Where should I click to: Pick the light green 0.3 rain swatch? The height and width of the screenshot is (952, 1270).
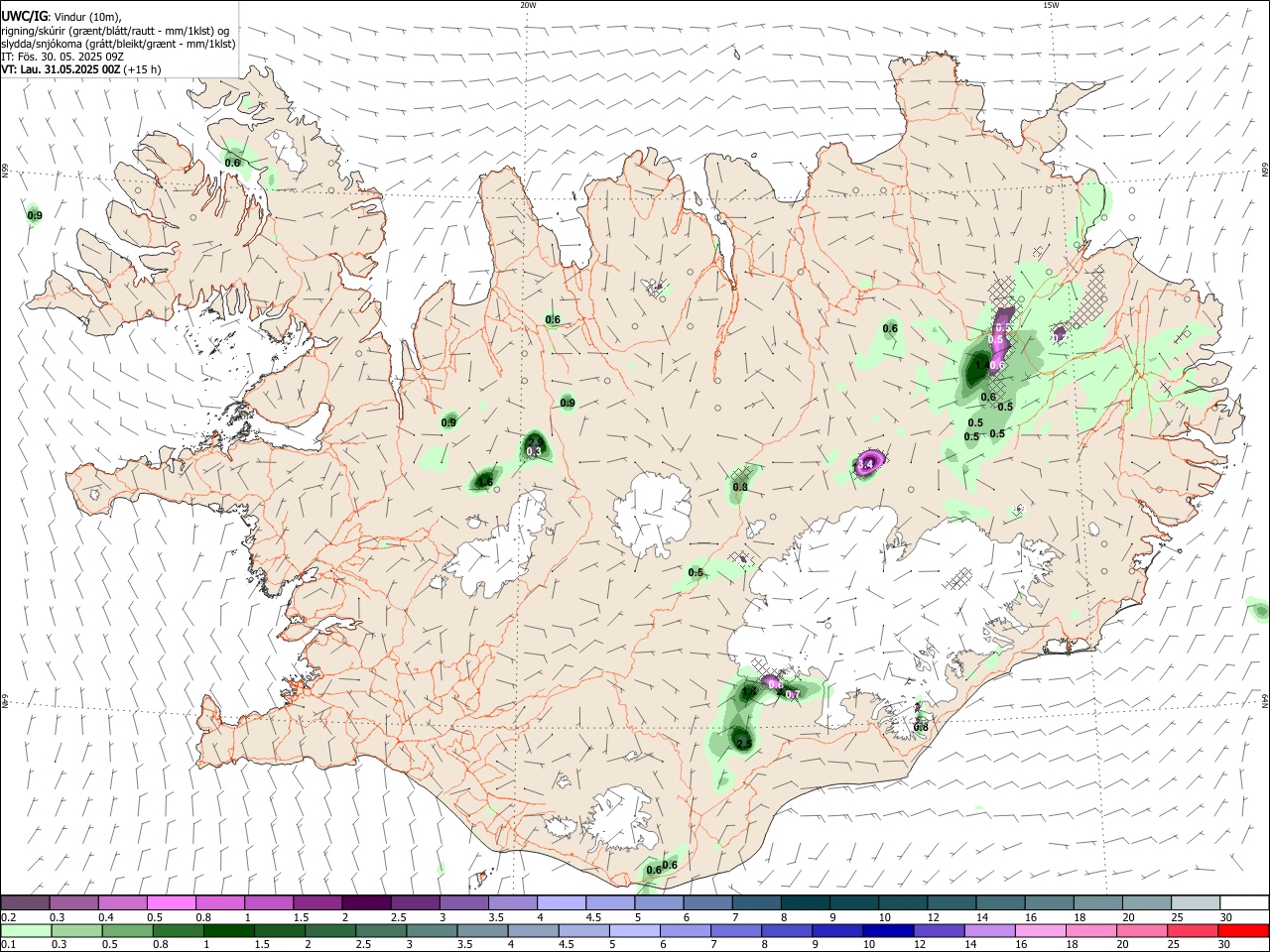point(75,930)
